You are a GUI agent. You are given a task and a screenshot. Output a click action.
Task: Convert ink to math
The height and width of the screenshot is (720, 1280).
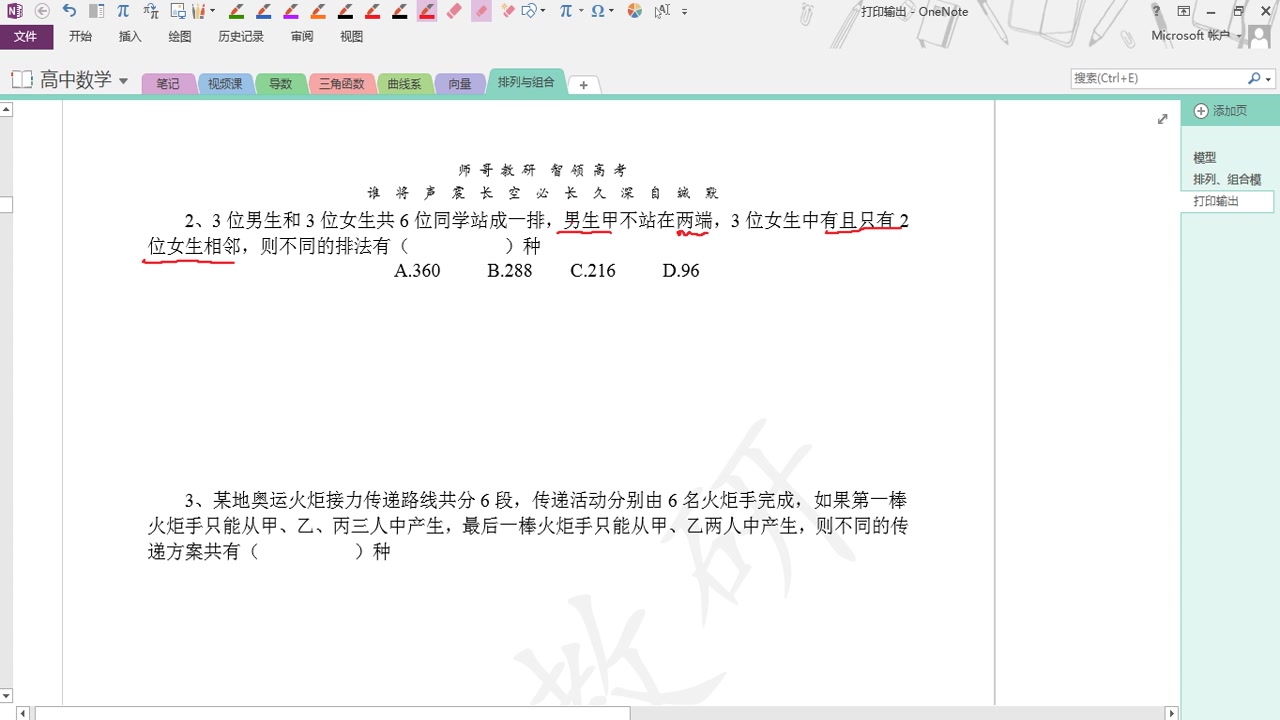[x=150, y=11]
